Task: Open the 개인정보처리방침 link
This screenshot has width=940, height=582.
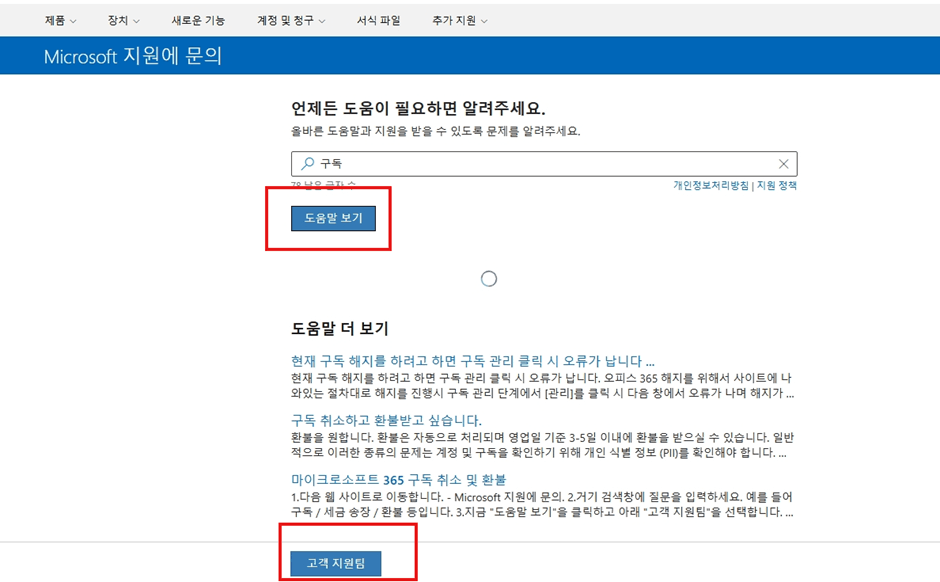Action: 710,185
